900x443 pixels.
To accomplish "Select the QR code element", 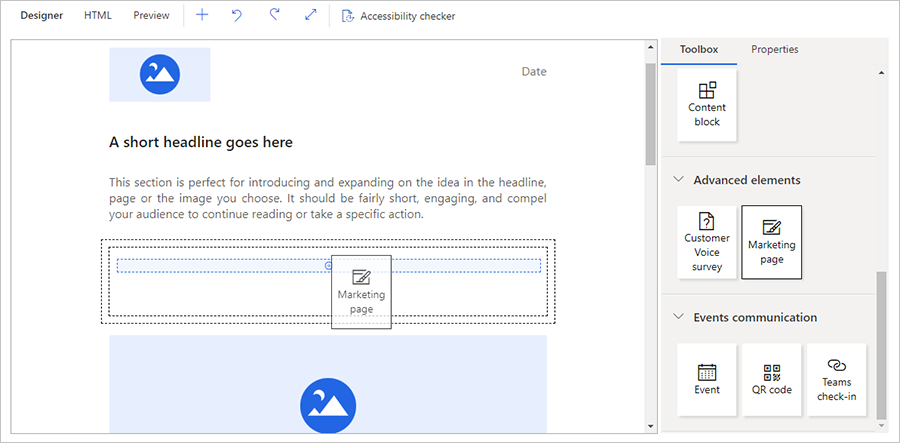I will 771,380.
